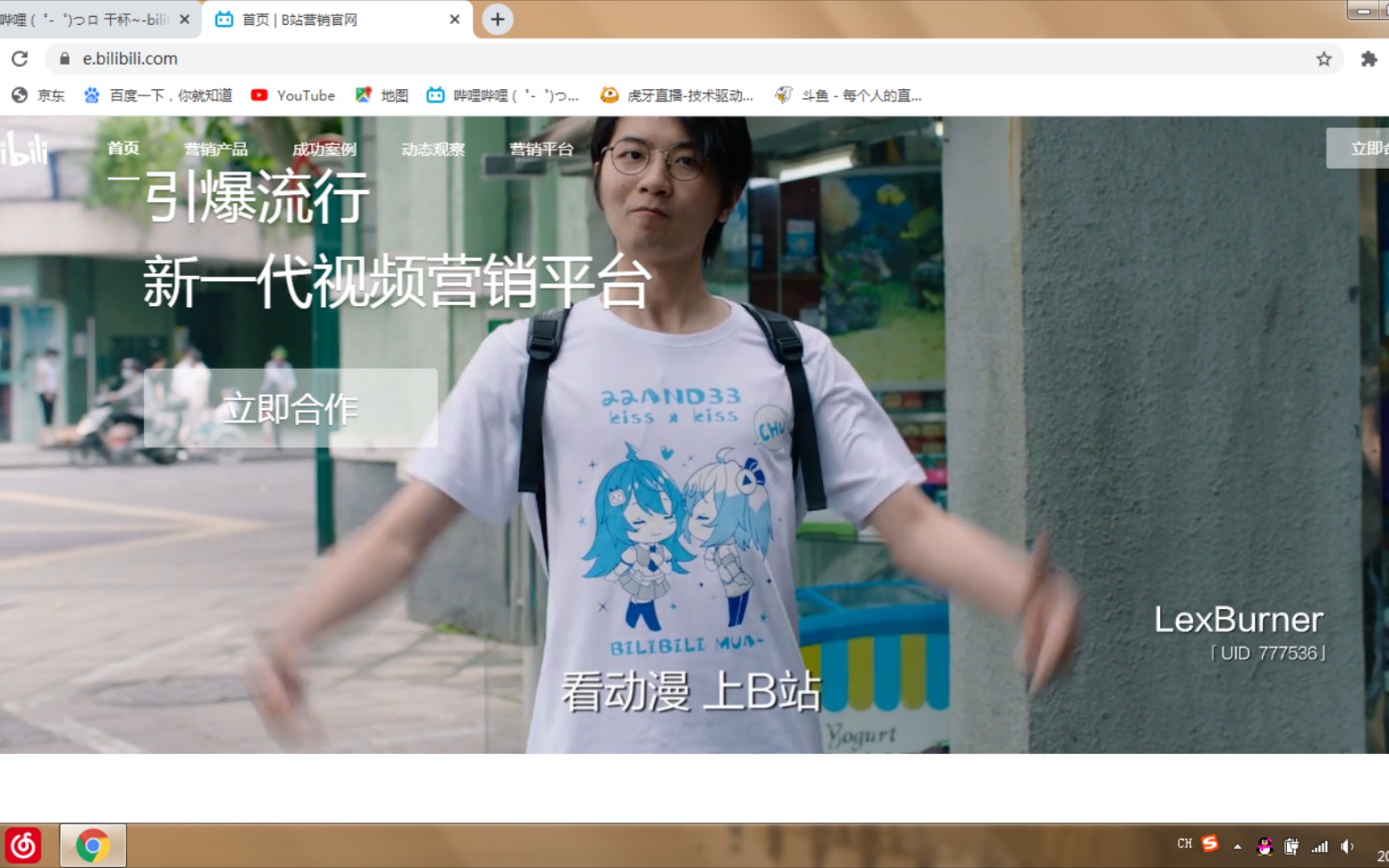Screen dimensions: 1389x868
Task: Open the extensions puzzle icon
Action: 1369,59
